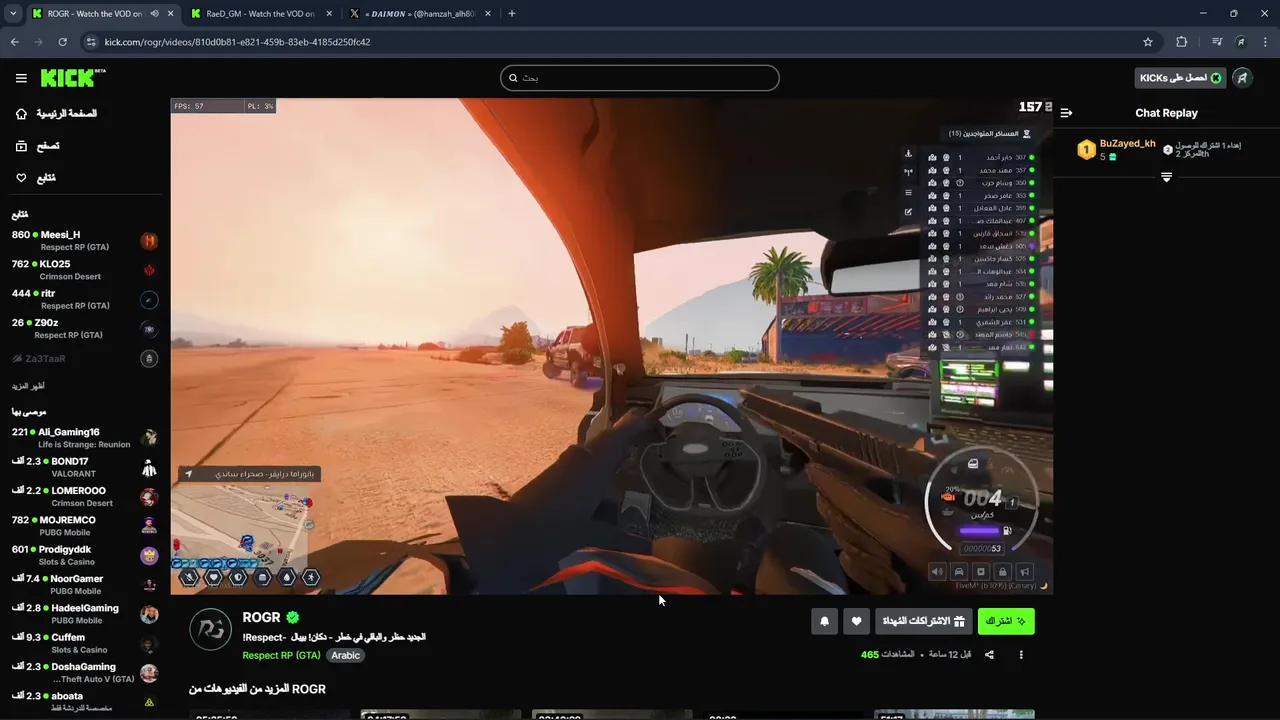The height and width of the screenshot is (720, 1280).
Task: Click Meesi_H channel avatar
Action: tap(149, 241)
